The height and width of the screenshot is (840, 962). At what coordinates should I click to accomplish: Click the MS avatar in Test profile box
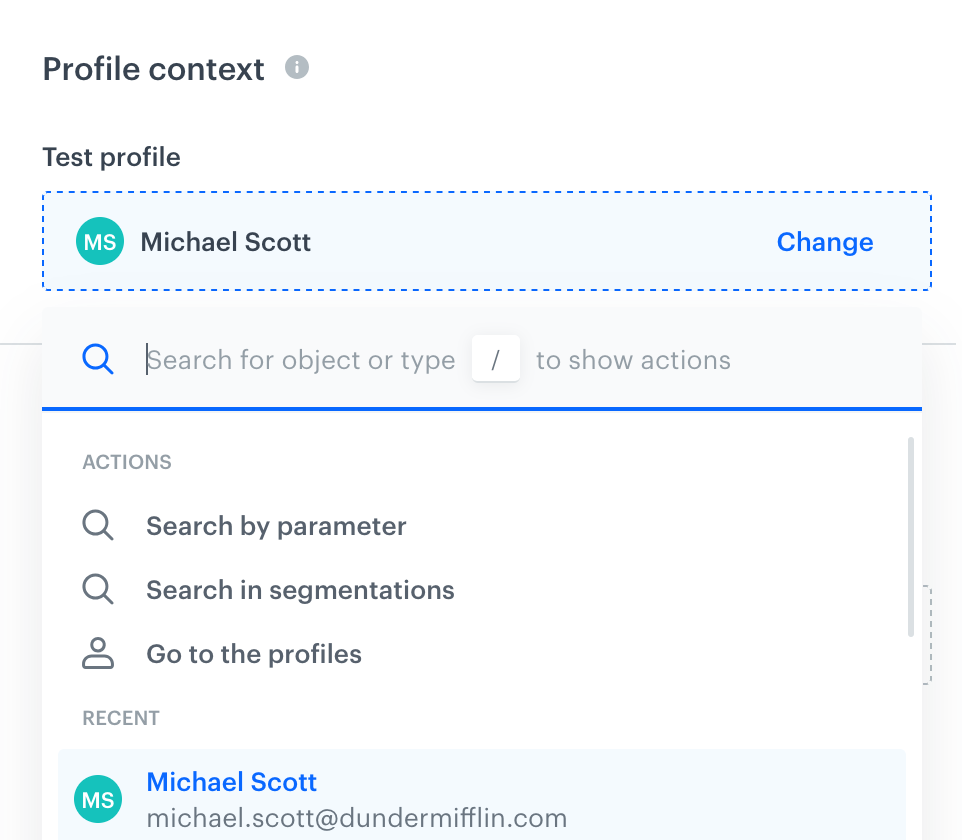100,242
